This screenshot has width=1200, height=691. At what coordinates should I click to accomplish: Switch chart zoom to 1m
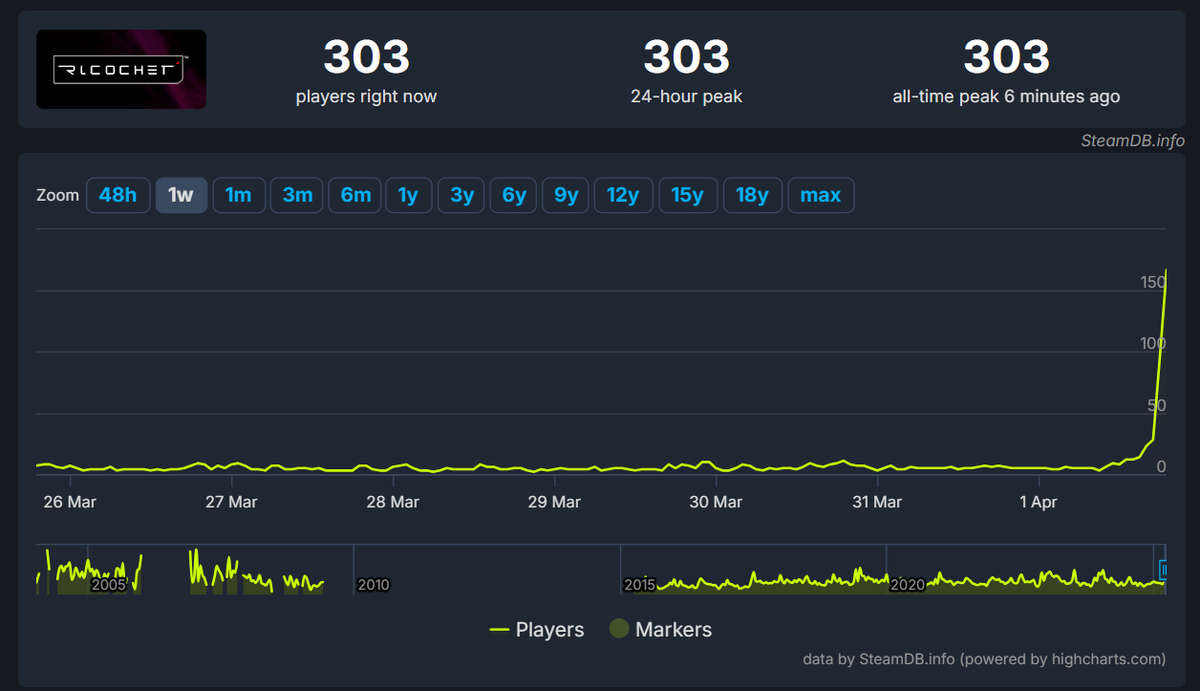239,195
